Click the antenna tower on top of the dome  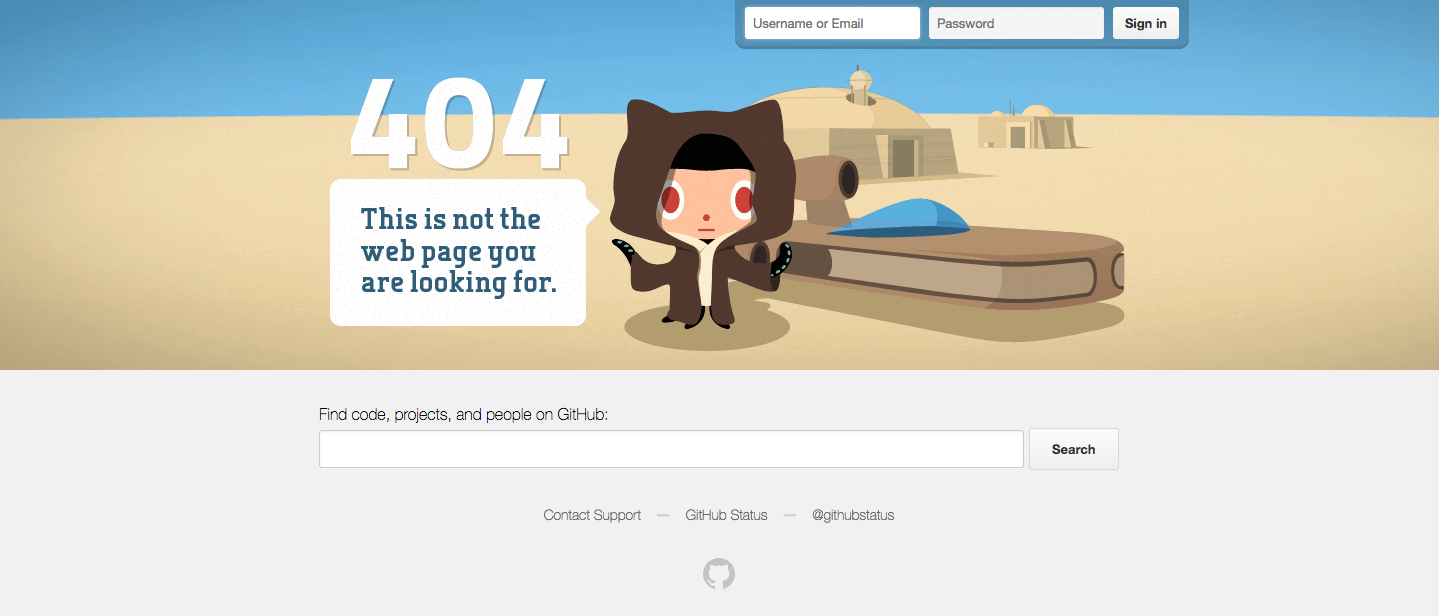tap(860, 85)
